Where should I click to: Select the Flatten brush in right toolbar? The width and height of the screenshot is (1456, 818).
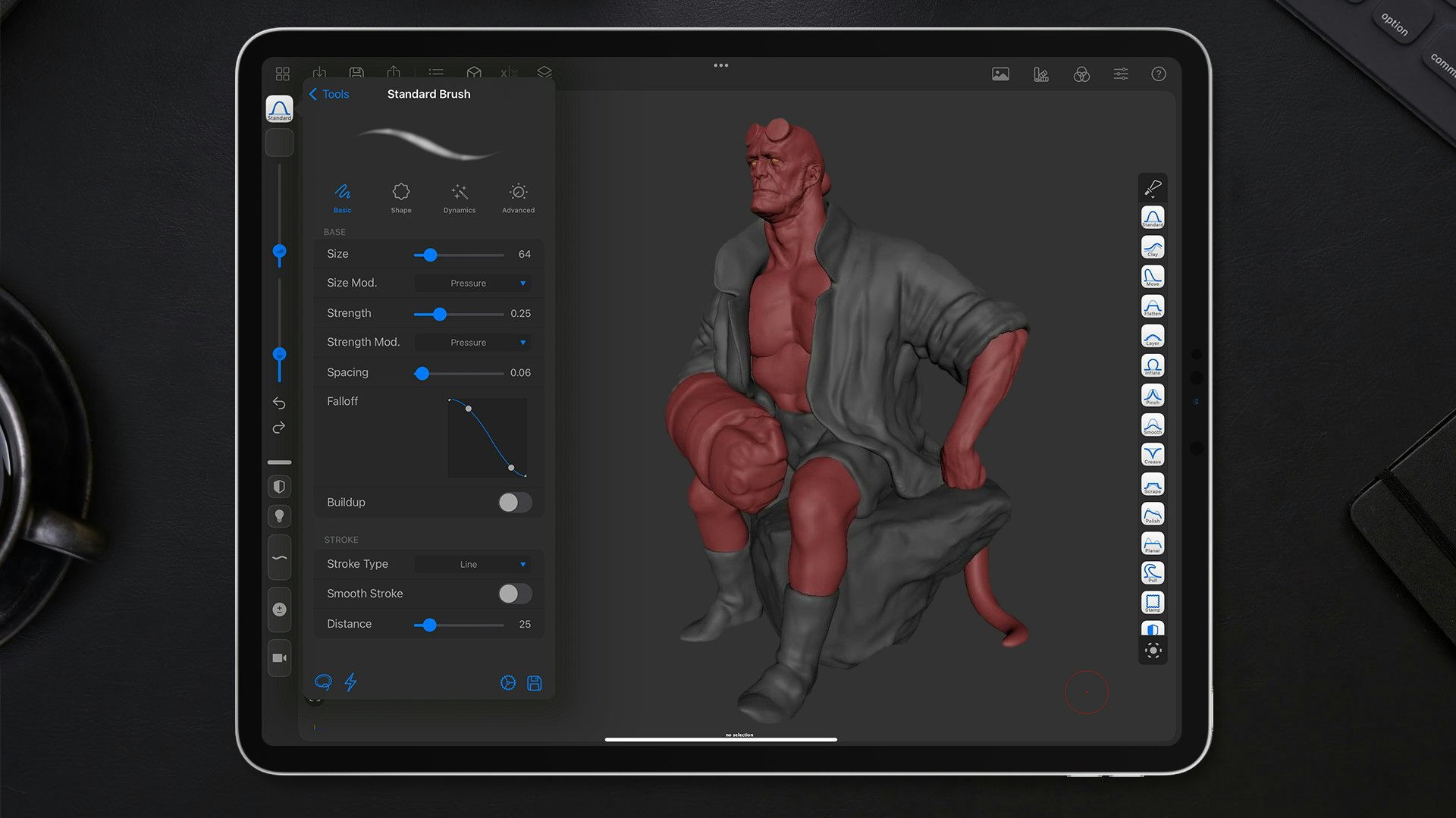coord(1153,306)
